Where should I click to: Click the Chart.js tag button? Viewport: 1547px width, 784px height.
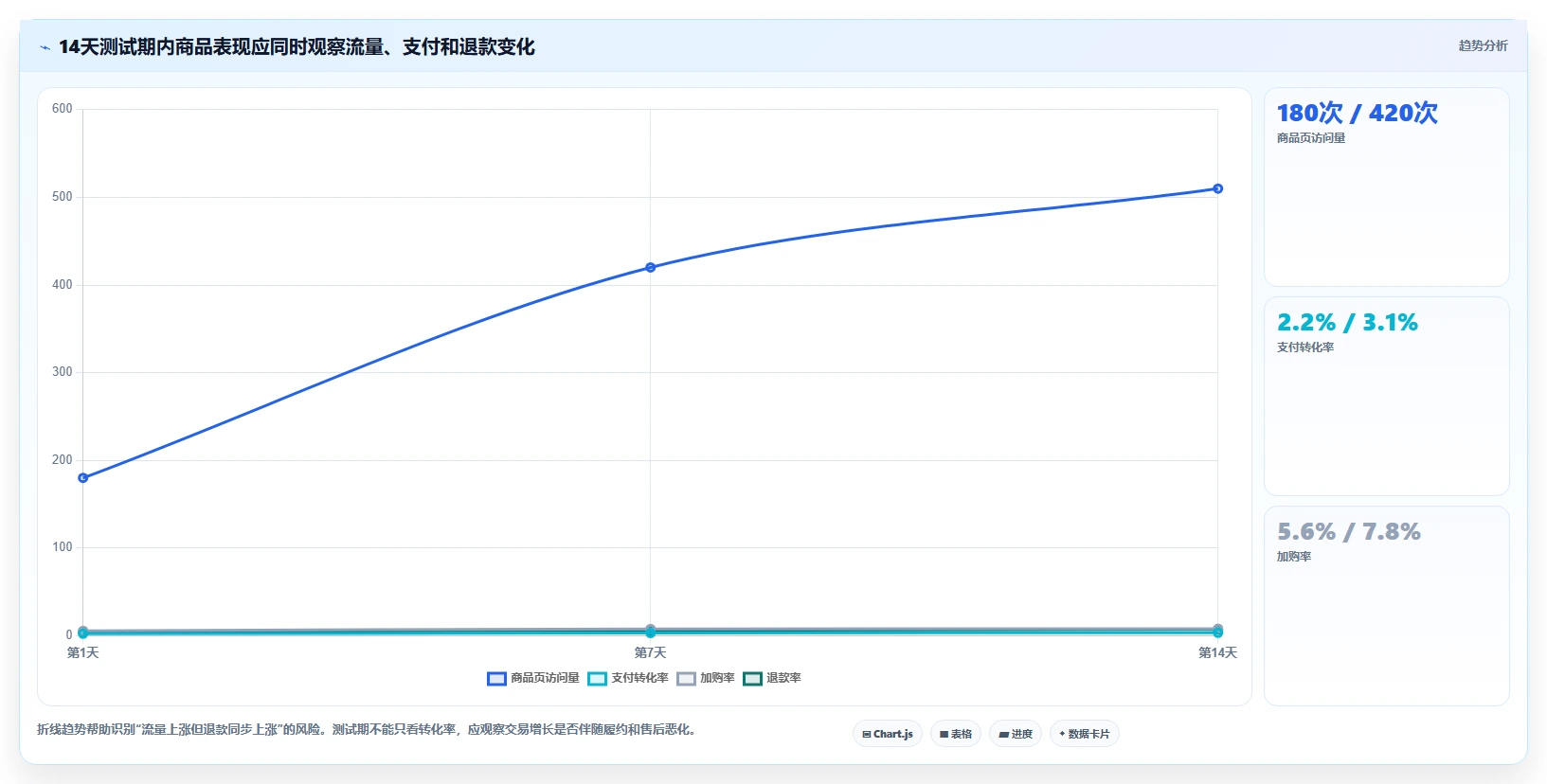[888, 734]
